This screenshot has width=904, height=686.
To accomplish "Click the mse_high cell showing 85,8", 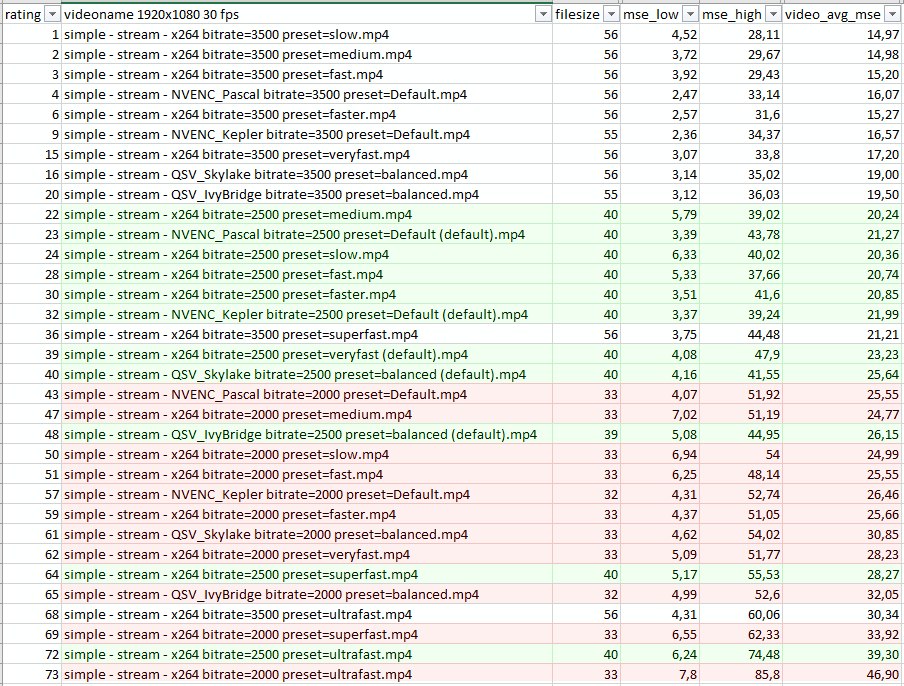I will click(760, 675).
